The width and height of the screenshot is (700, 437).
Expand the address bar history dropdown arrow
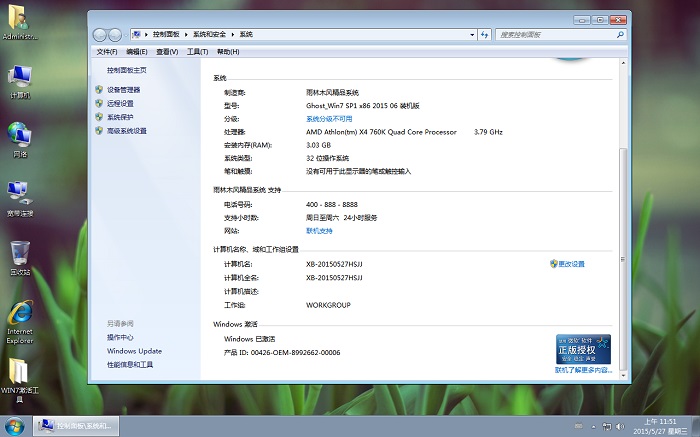click(x=472, y=34)
